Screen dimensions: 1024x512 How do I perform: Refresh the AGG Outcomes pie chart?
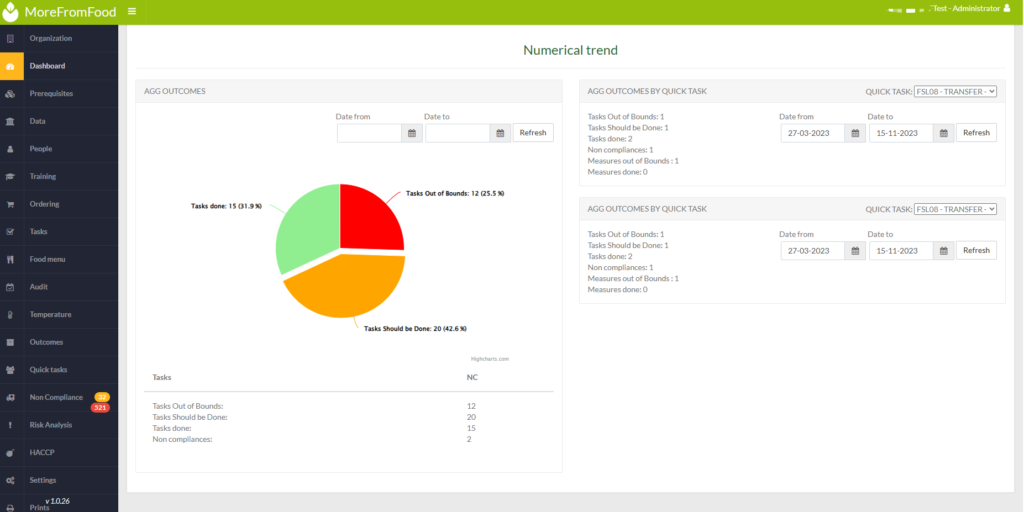pos(533,133)
